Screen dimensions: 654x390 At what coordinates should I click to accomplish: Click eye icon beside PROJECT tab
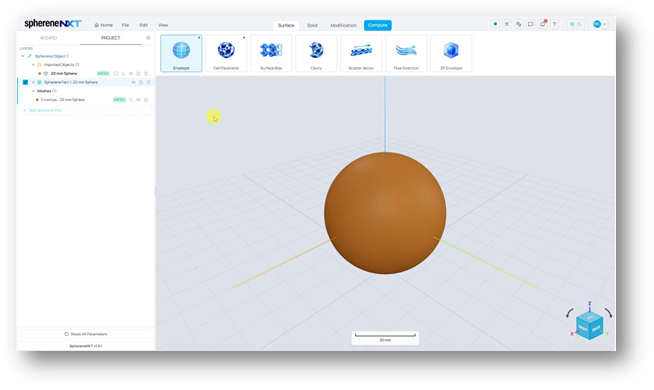[x=148, y=38]
